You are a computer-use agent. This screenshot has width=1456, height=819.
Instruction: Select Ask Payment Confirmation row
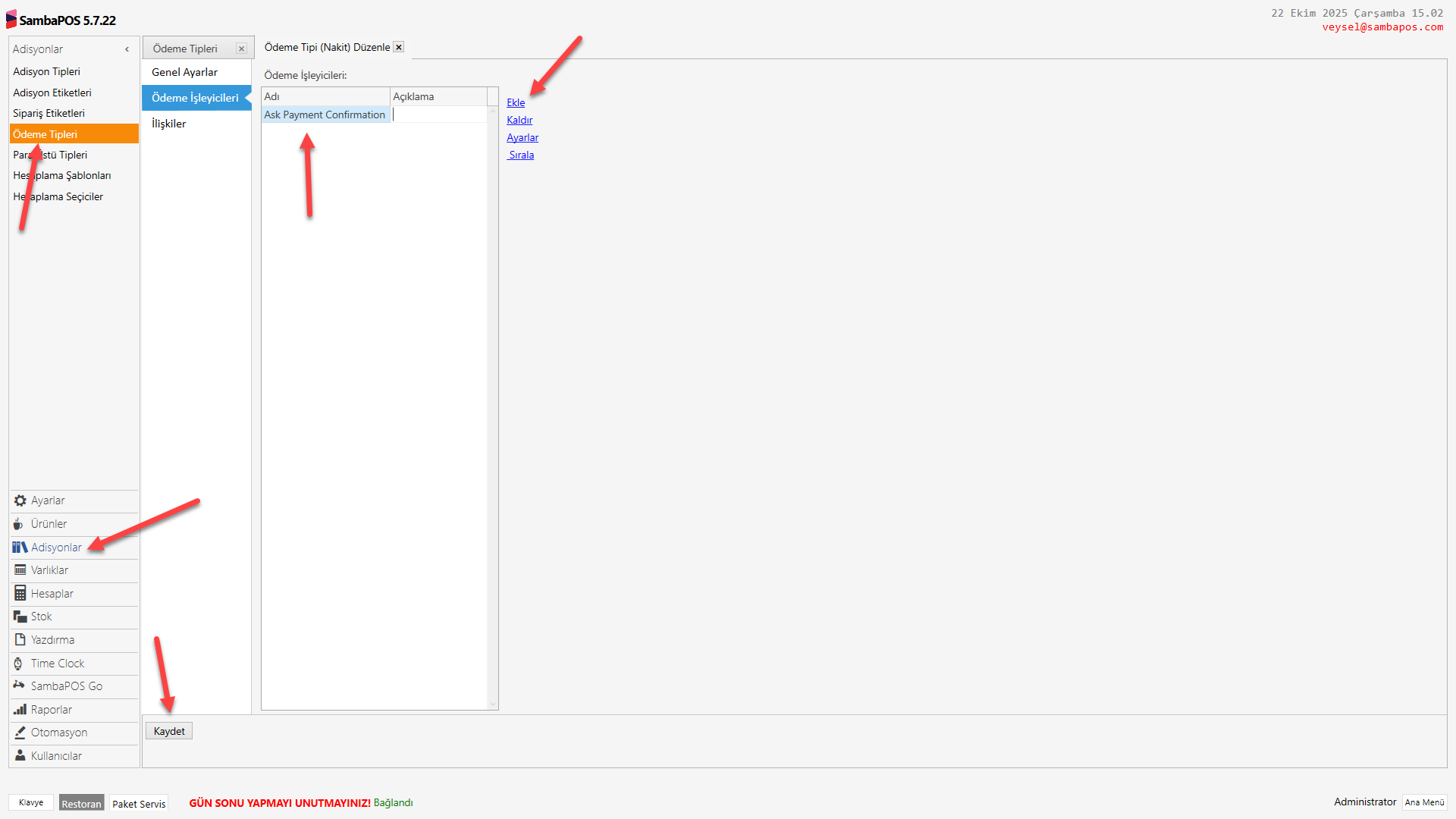(325, 115)
